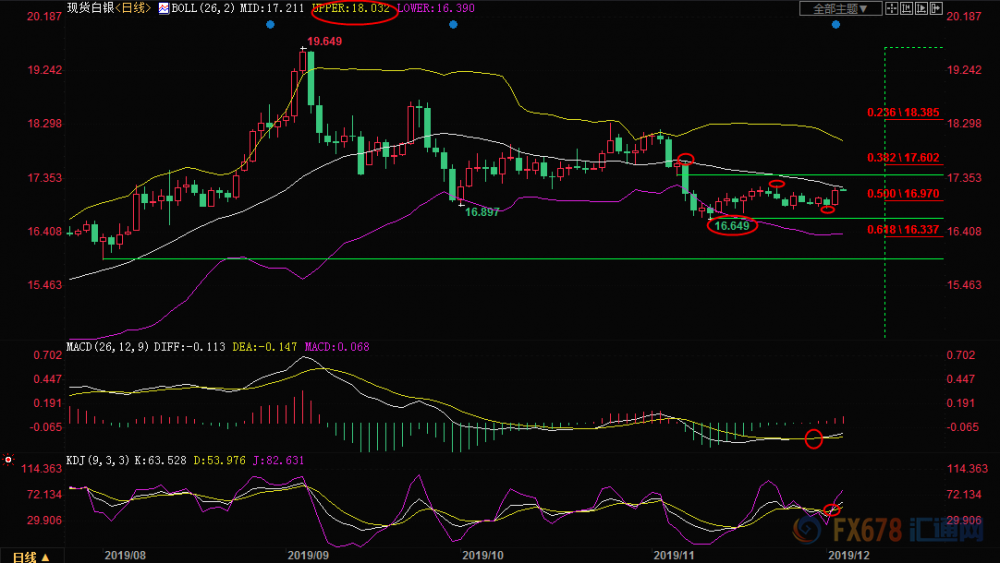The width and height of the screenshot is (1000, 563).
Task: Click 19.242 on the left price axis
Action: coord(45,70)
